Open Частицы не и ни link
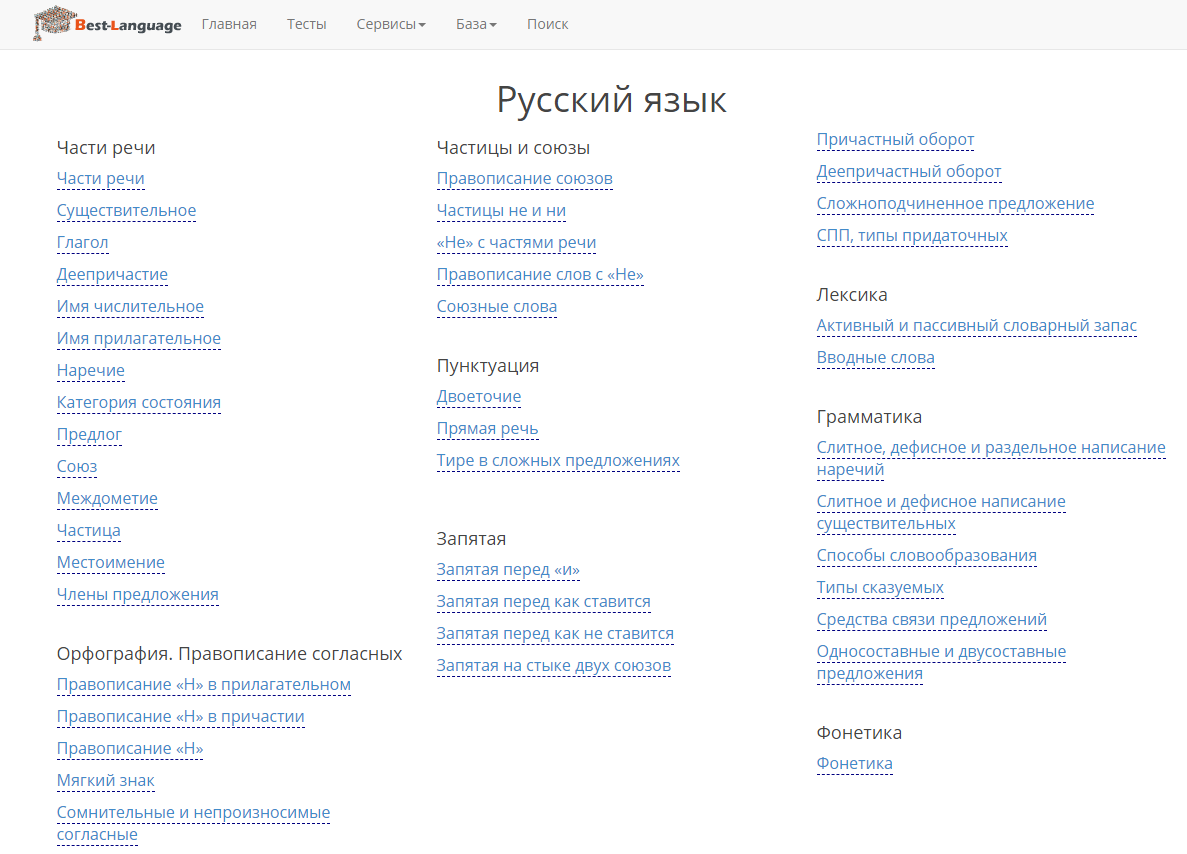 (x=501, y=211)
